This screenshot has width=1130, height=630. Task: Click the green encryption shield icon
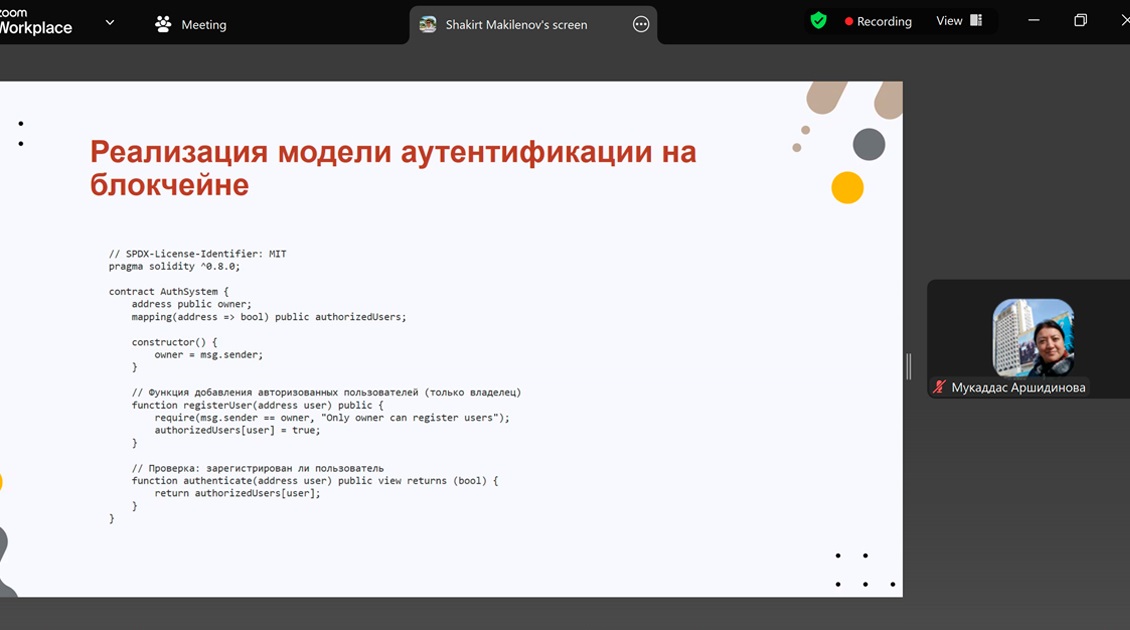coord(818,21)
